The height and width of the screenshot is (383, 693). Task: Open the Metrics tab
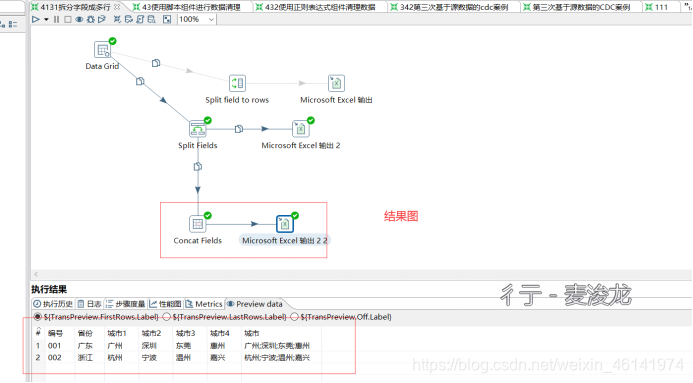click(204, 304)
